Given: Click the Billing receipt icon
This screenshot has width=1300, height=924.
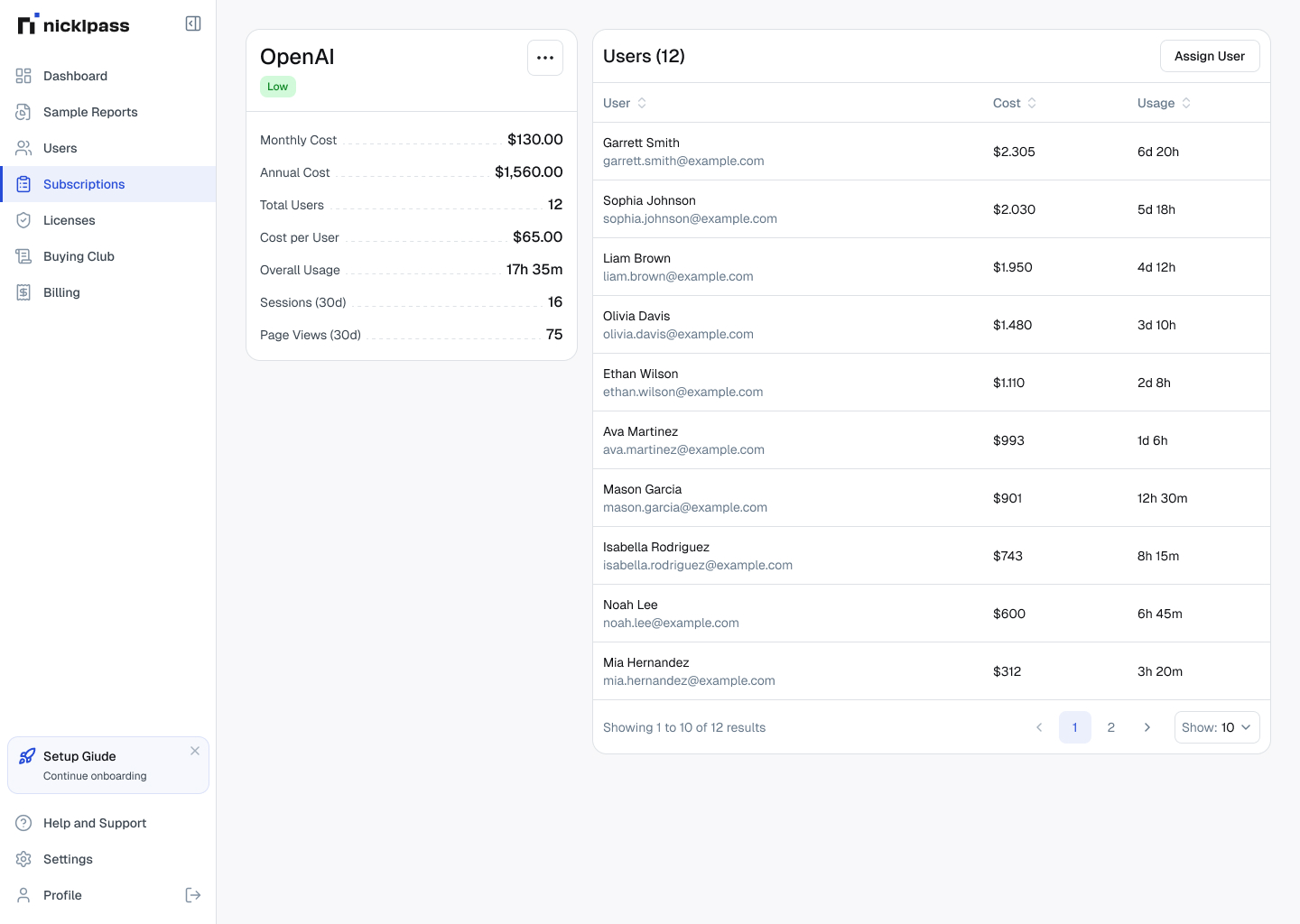Looking at the screenshot, I should 23,292.
